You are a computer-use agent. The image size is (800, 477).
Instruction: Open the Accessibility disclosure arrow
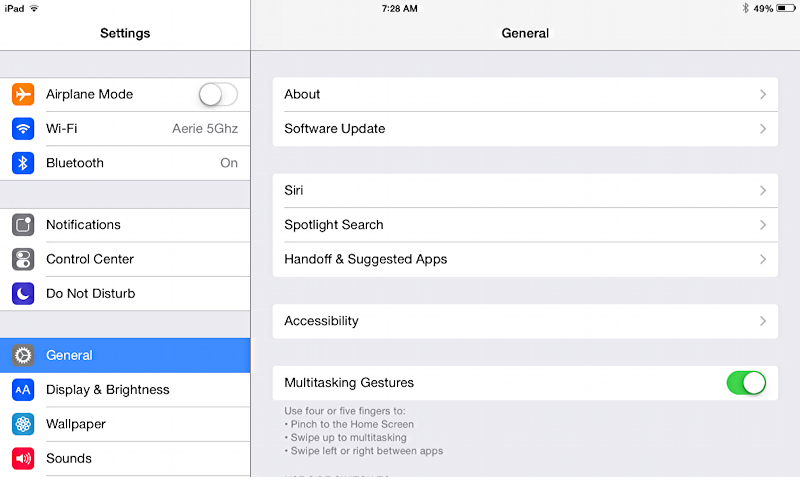763,321
